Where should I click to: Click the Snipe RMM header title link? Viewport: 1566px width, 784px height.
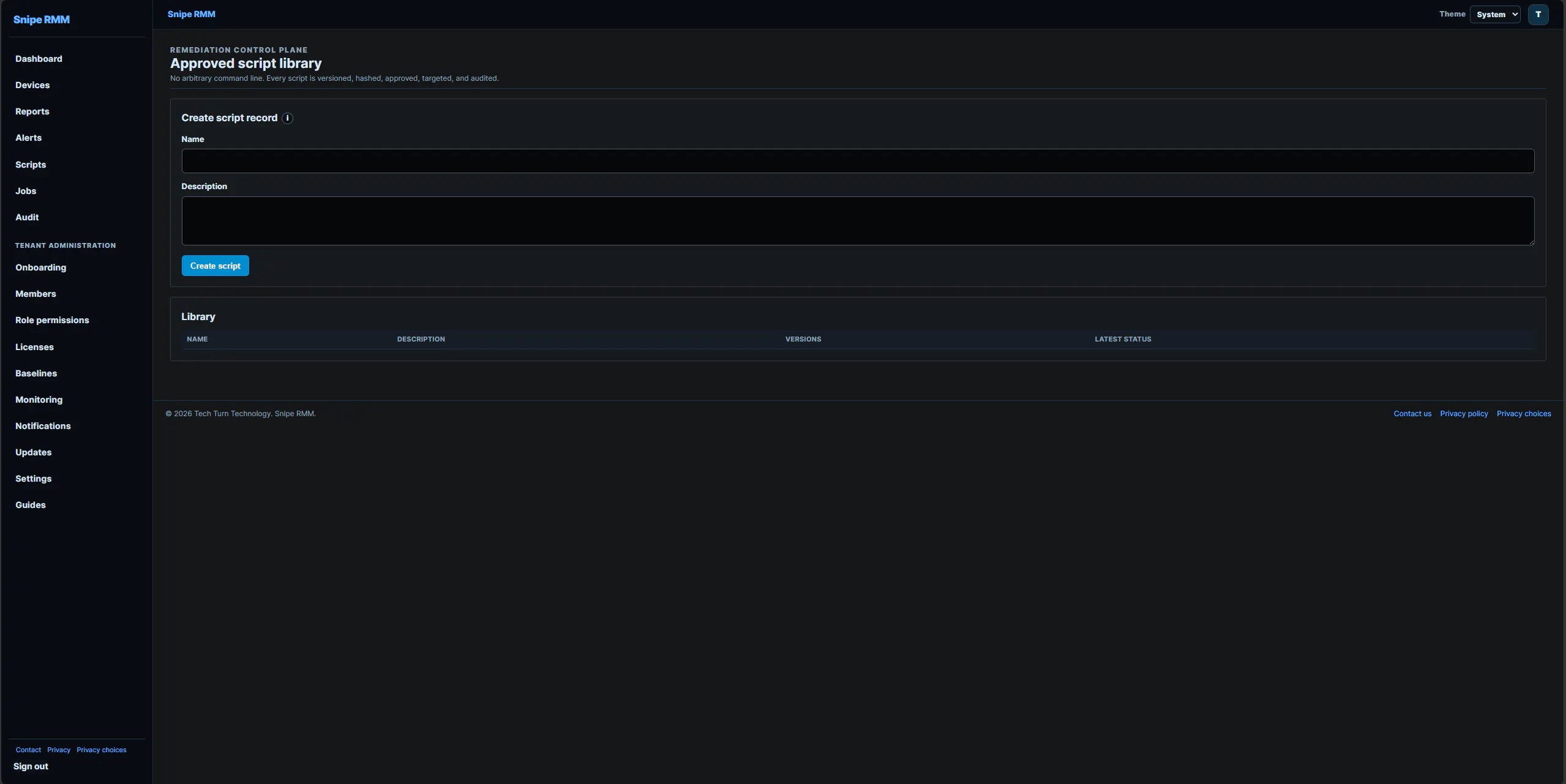(x=192, y=14)
